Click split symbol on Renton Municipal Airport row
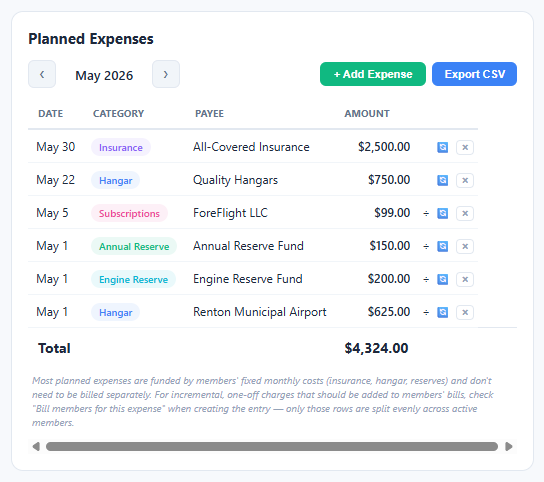This screenshot has width=544, height=482. pos(426,312)
